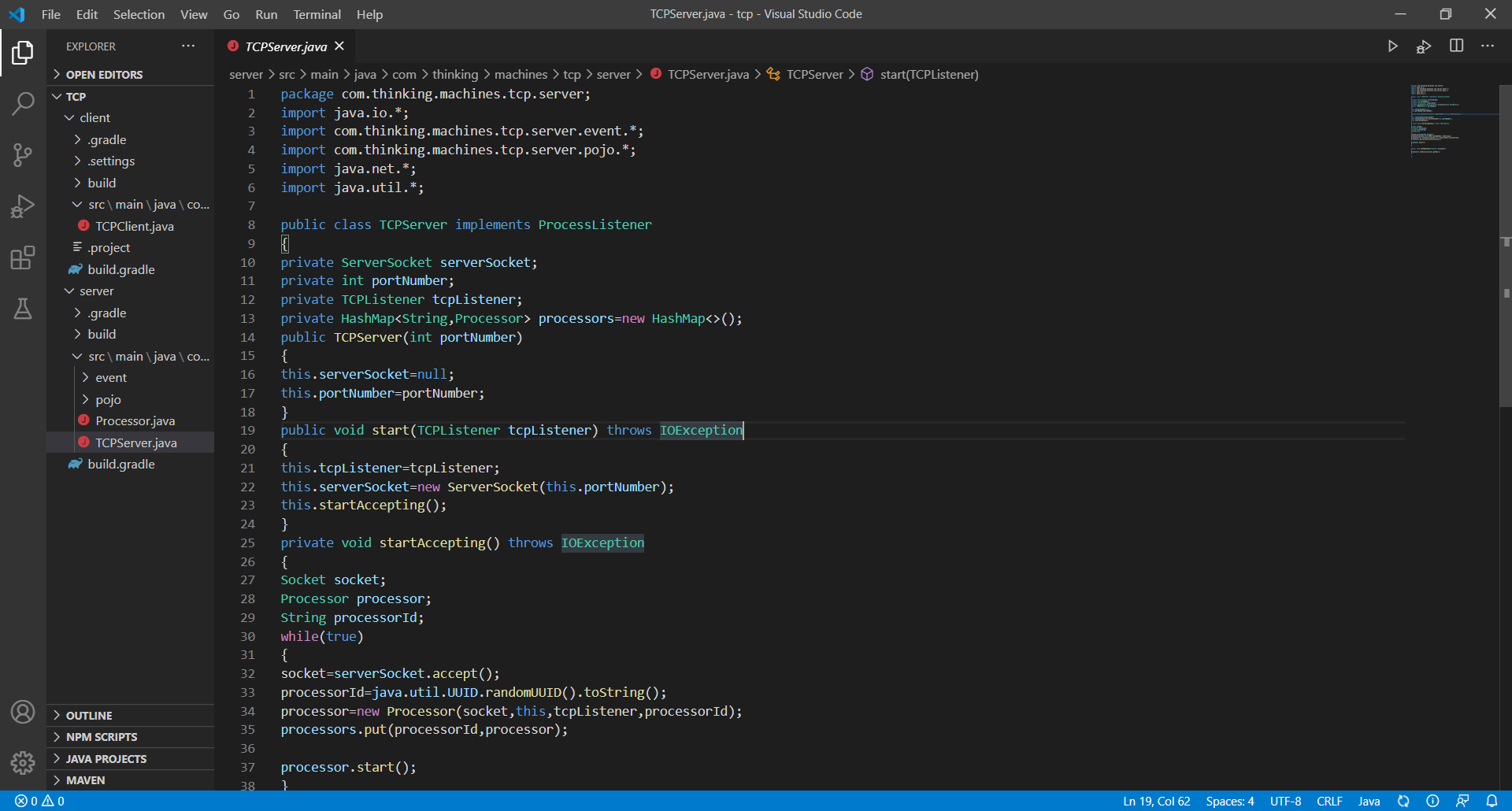Image resolution: width=1512 pixels, height=811 pixels.
Task: Open TCPClient.java in the explorer
Action: (131, 226)
